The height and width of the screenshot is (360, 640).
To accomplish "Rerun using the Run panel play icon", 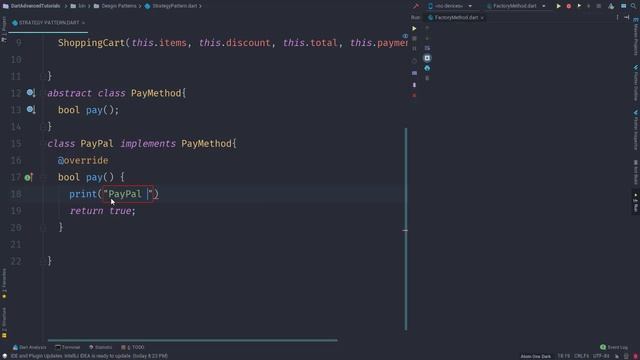I will 414,29.
